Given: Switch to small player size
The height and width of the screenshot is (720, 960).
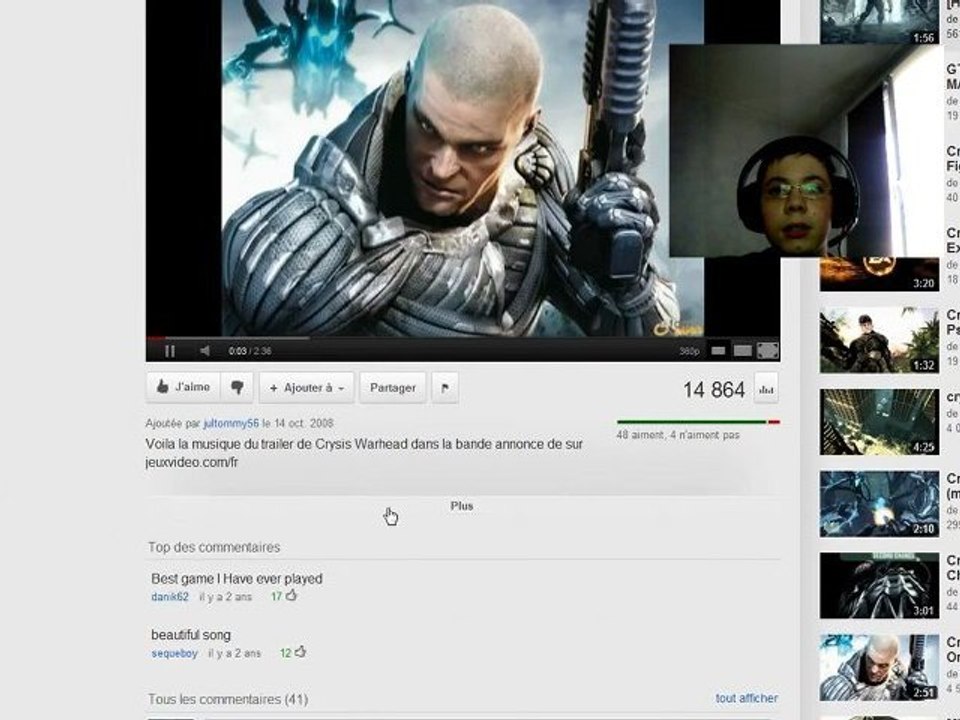Looking at the screenshot, I should tap(718, 351).
